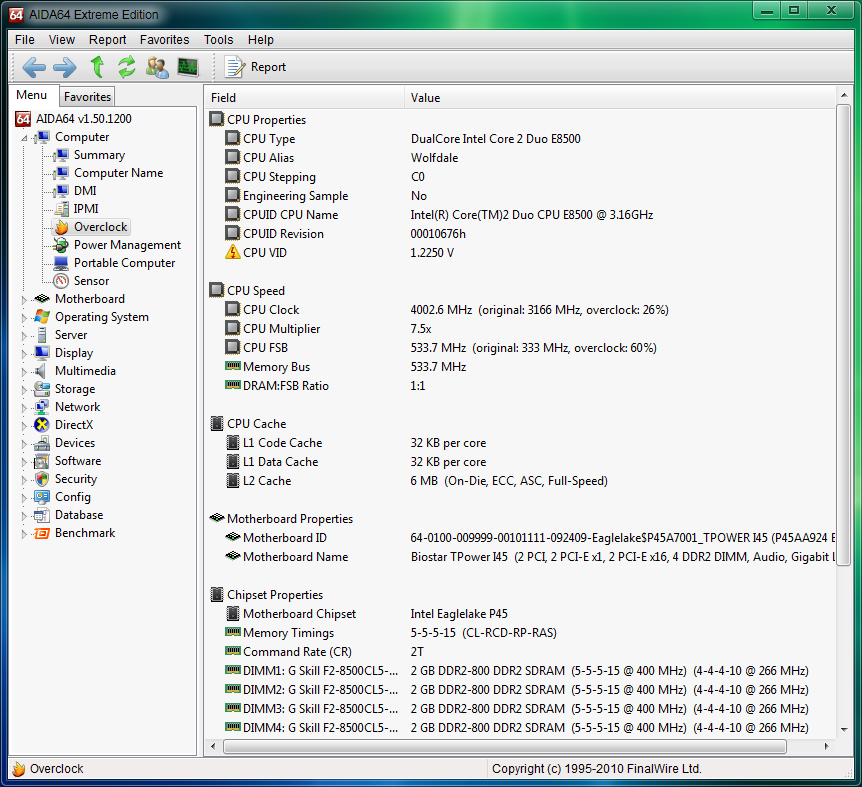This screenshot has width=862, height=787.
Task: Open the Tools menu
Action: pyautogui.click(x=219, y=40)
